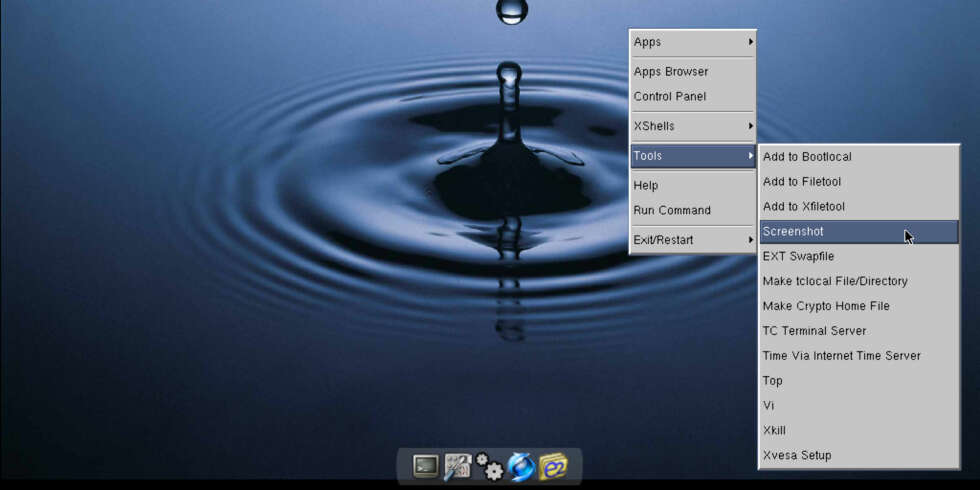Select Xkill from Tools submenu
The image size is (980, 490).
(x=859, y=431)
